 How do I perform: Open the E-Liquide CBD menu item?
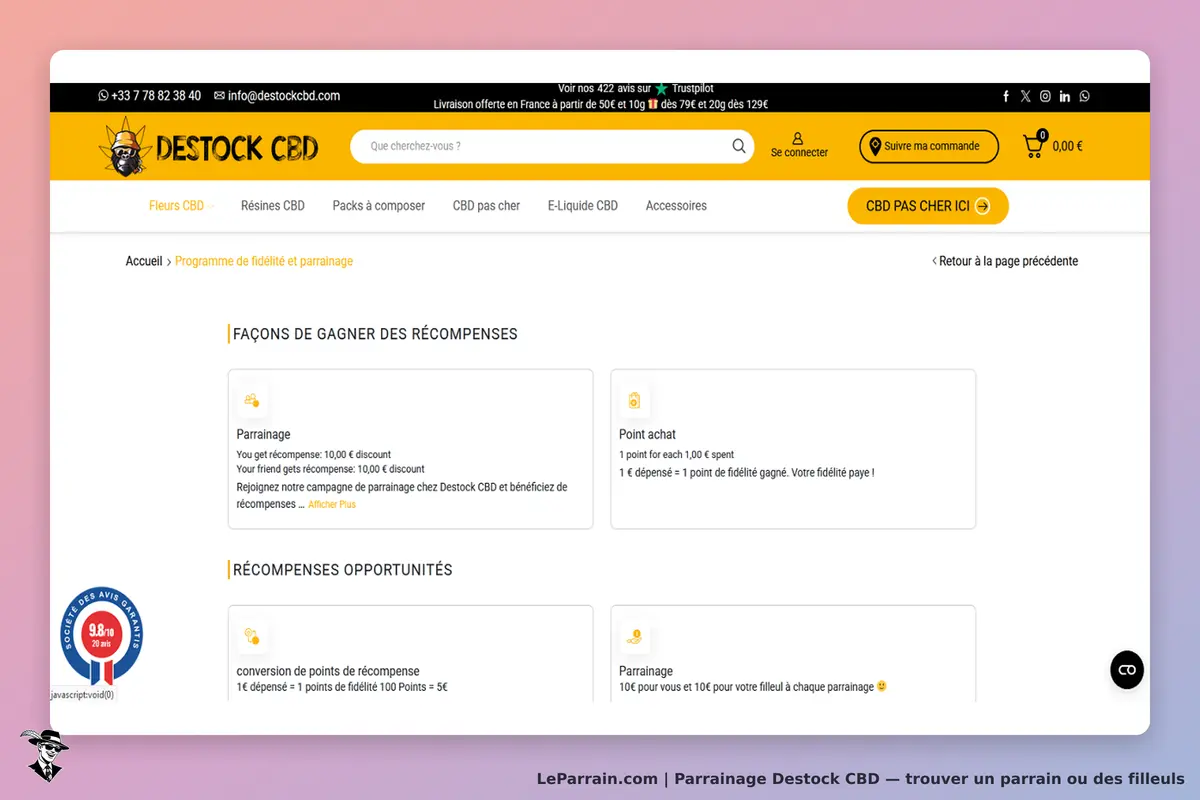pyautogui.click(x=583, y=206)
